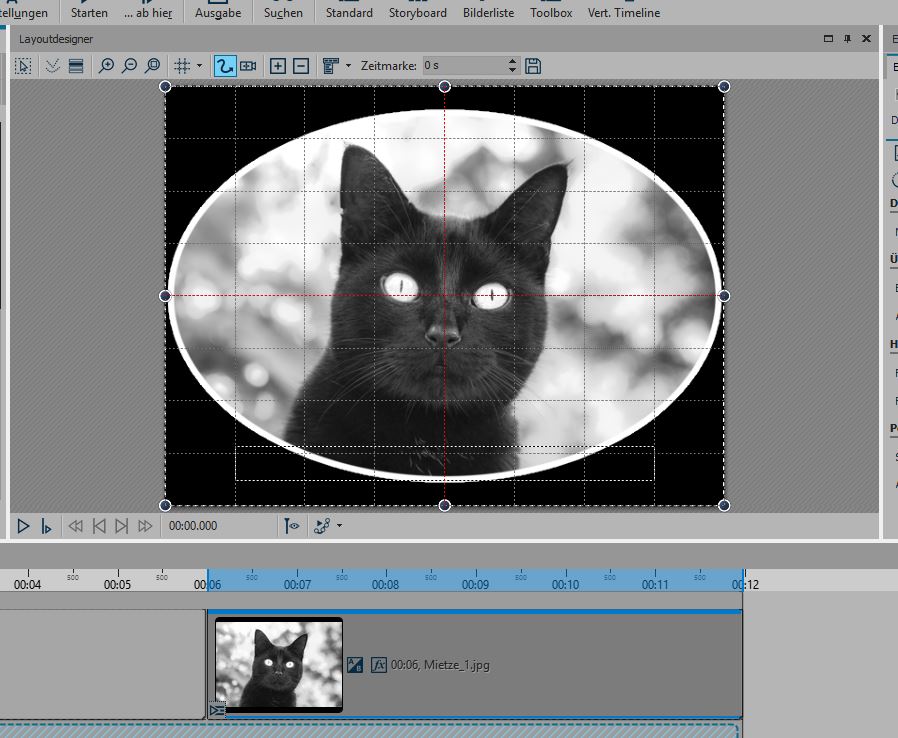Click the zoom-to-fit magnifier icon
Screen dimensions: 898x738
point(152,66)
